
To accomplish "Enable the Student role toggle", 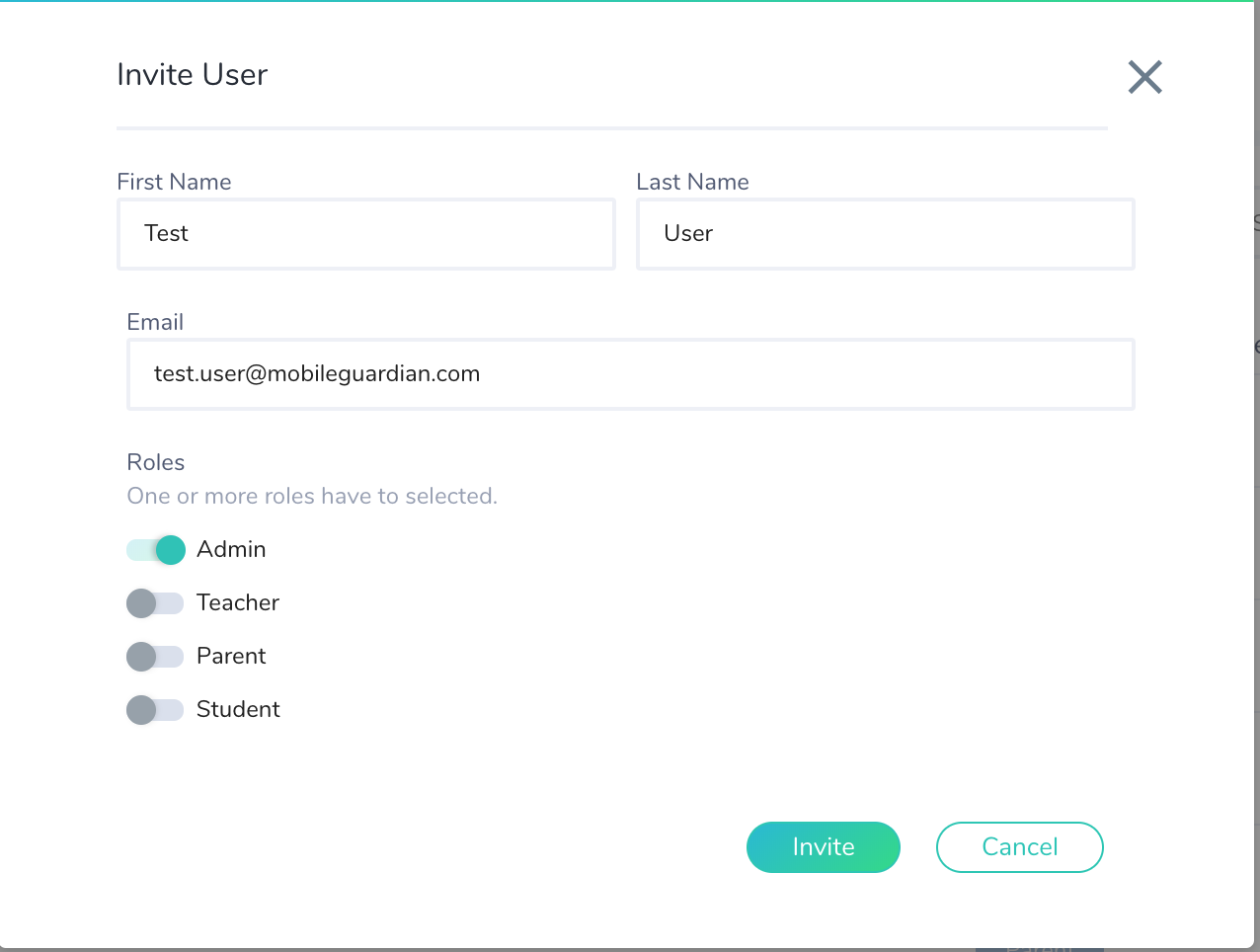I will (x=156, y=710).
